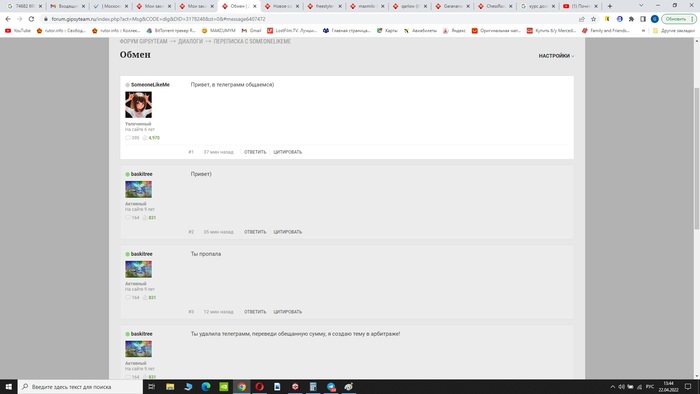Open the Chrome extensions puzzle icon
The height and width of the screenshot is (394, 700).
631,19
